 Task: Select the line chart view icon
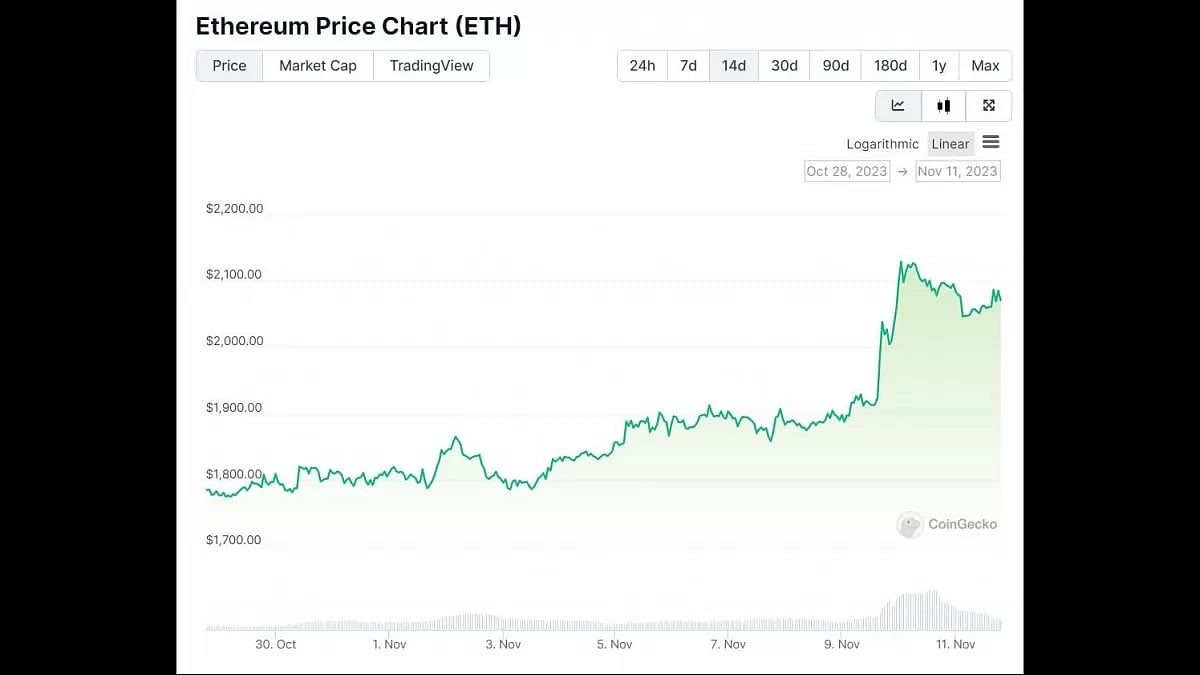pyautogui.click(x=897, y=105)
